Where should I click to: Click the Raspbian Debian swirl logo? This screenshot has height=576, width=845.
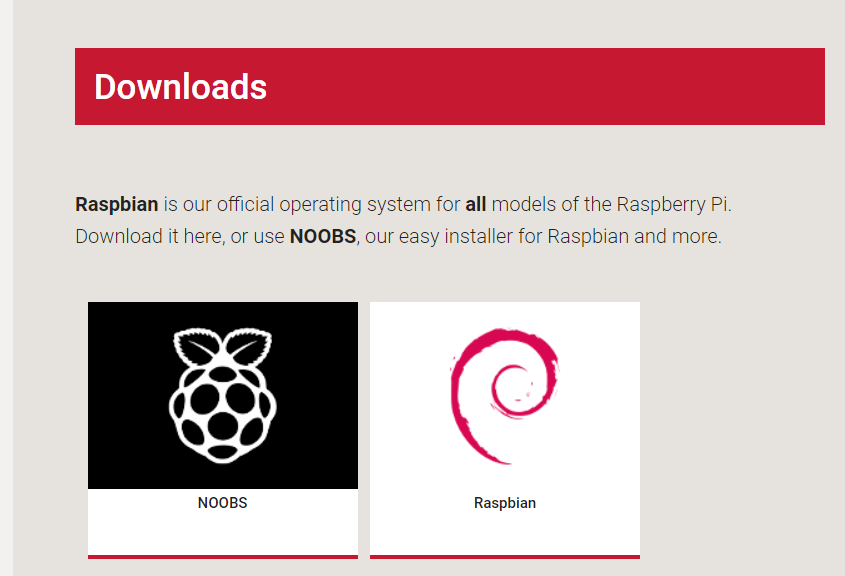pyautogui.click(x=504, y=395)
